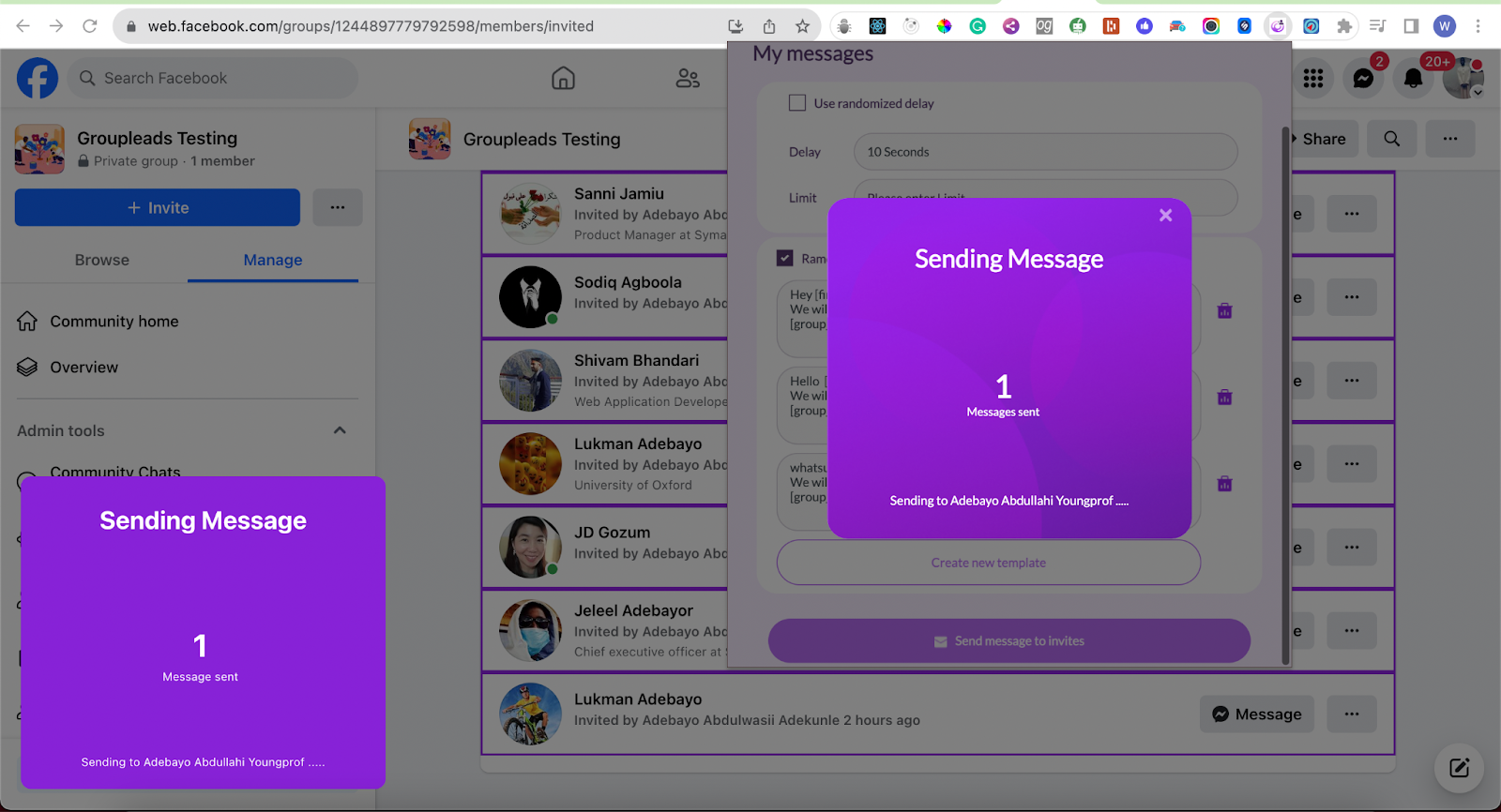Viewport: 1501px width, 812px height.
Task: Click the My messages panel scrollbar
Action: tap(1285, 394)
